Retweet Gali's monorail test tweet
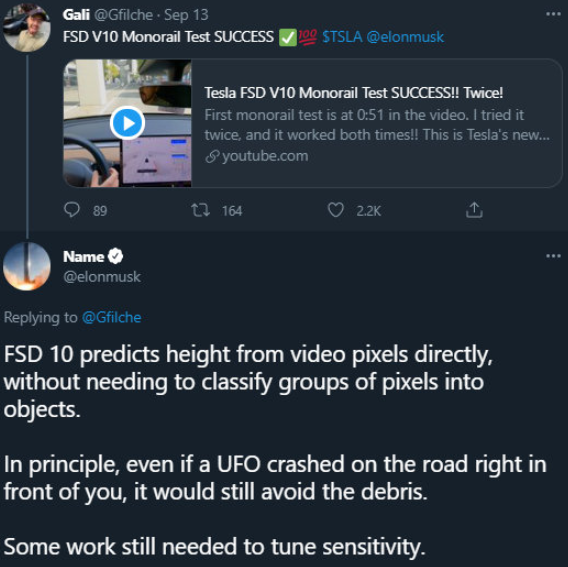Image resolution: width=568 pixels, height=567 pixels. [200, 210]
